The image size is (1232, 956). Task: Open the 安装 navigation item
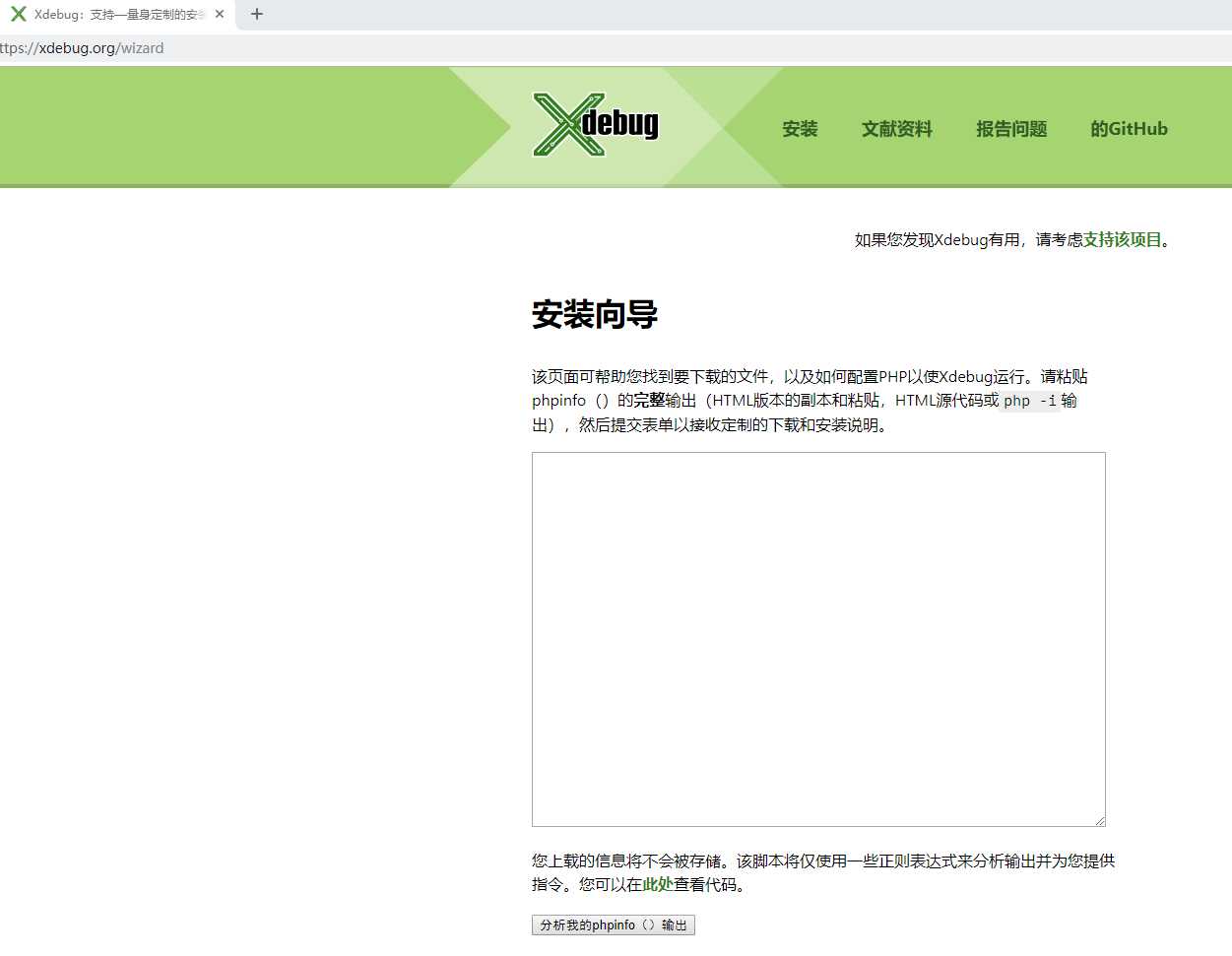coord(799,128)
